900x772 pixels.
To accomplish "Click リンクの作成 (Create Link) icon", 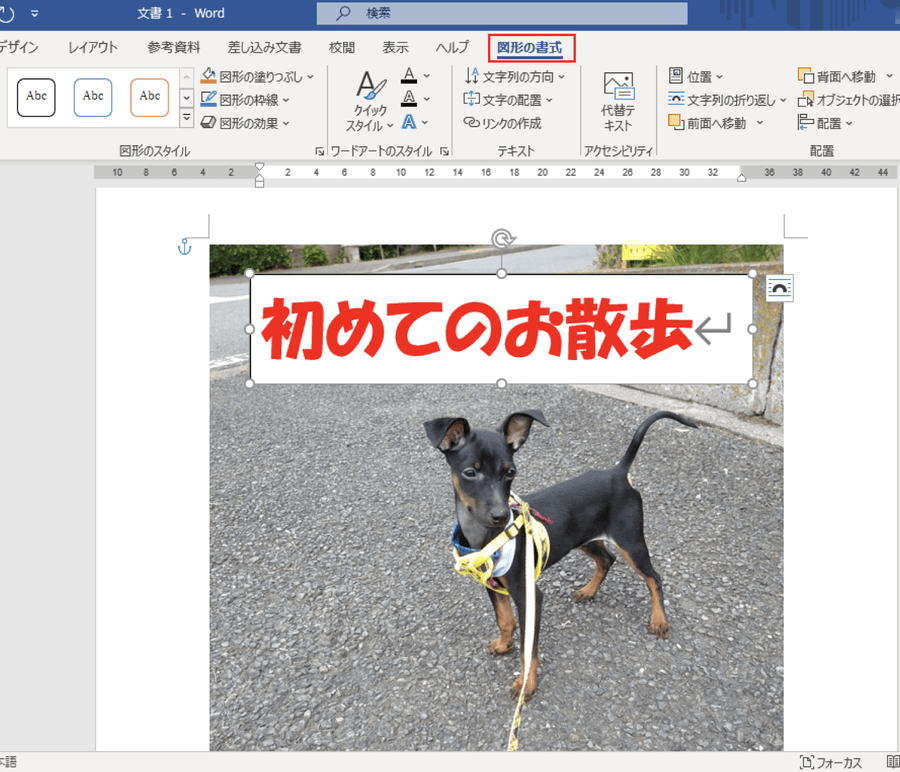I will [472, 123].
